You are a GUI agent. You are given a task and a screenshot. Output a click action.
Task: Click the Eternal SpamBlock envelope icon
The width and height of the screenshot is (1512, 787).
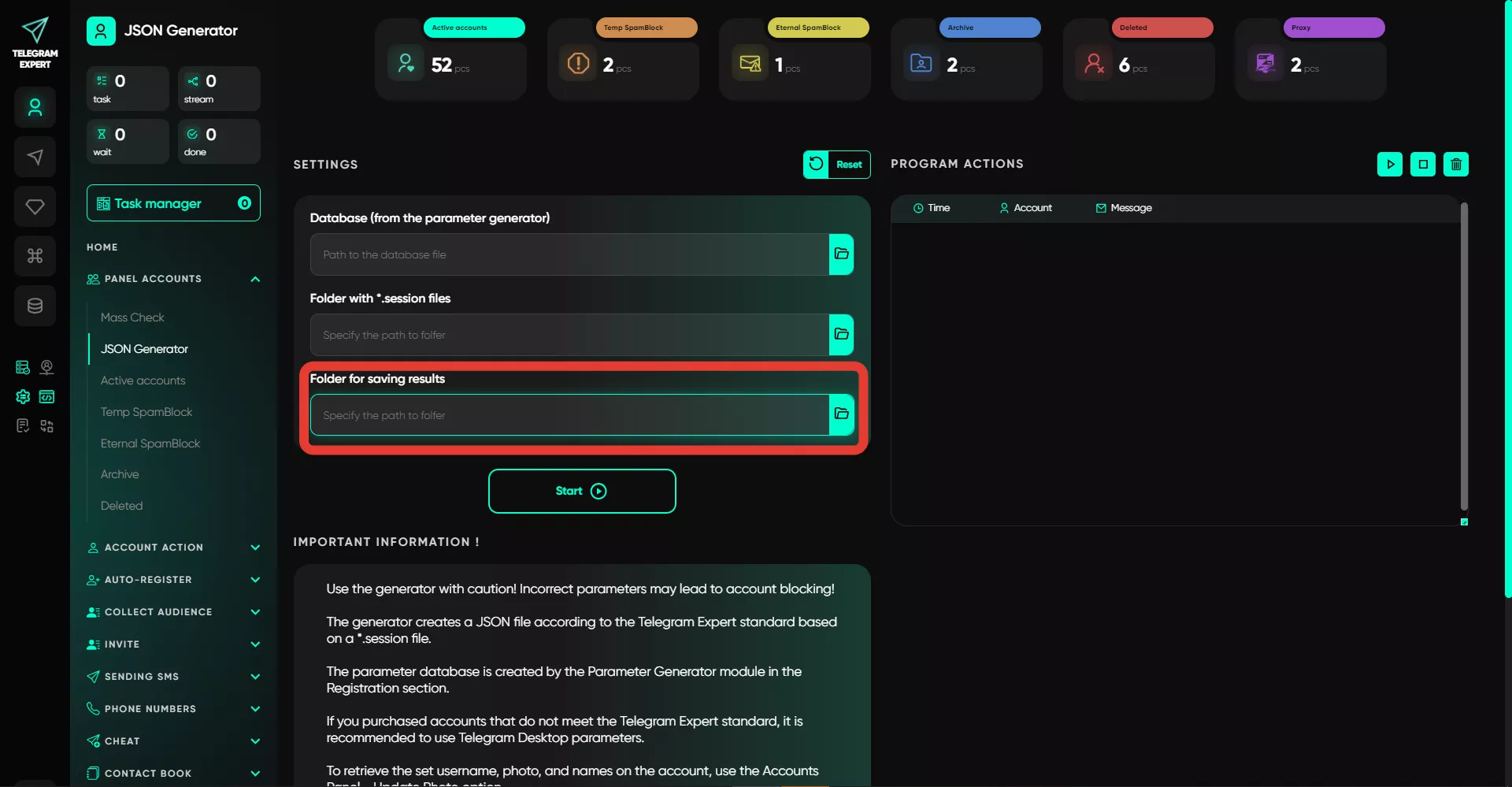point(750,63)
